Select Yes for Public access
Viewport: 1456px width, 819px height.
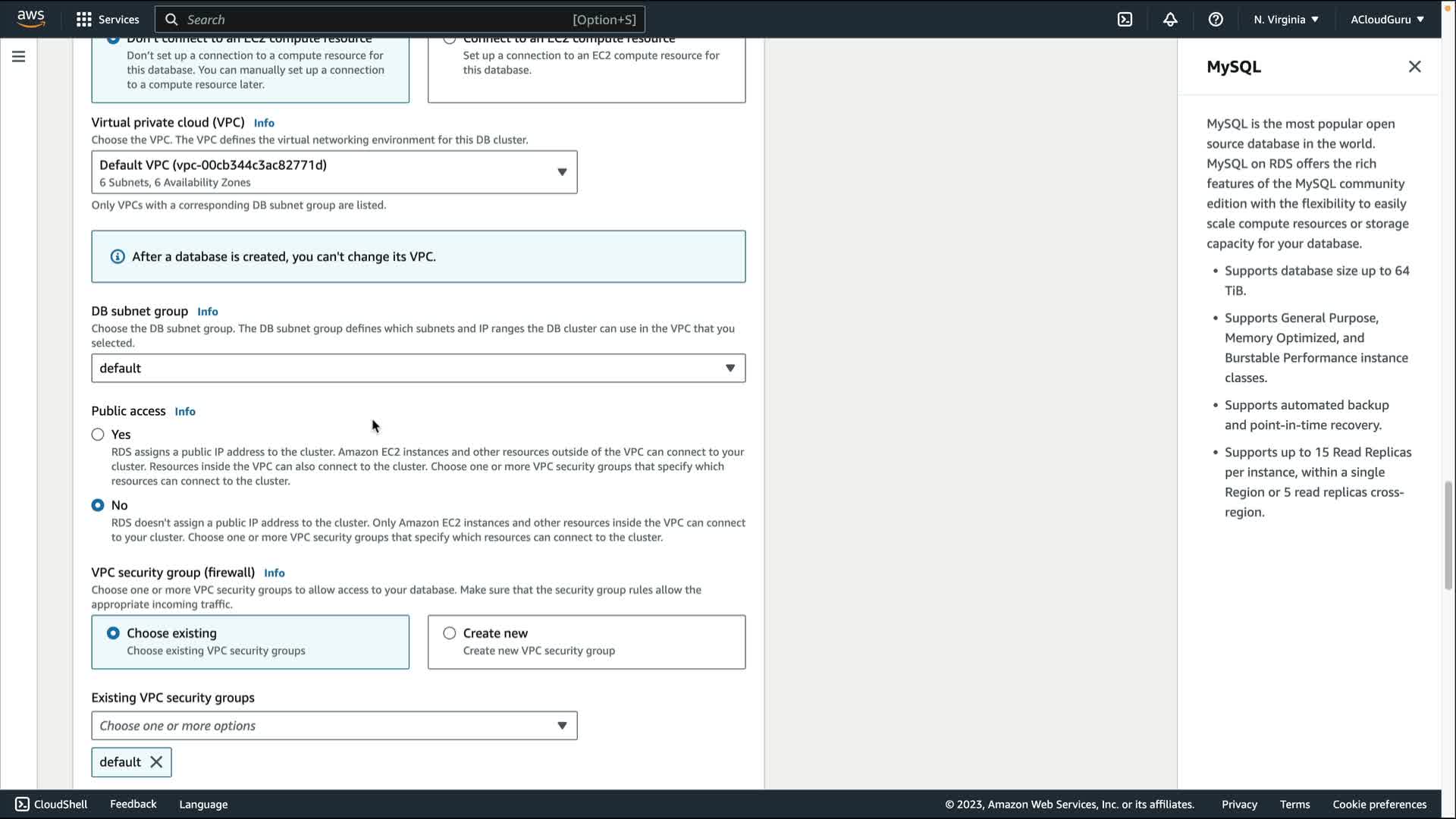[x=98, y=435]
